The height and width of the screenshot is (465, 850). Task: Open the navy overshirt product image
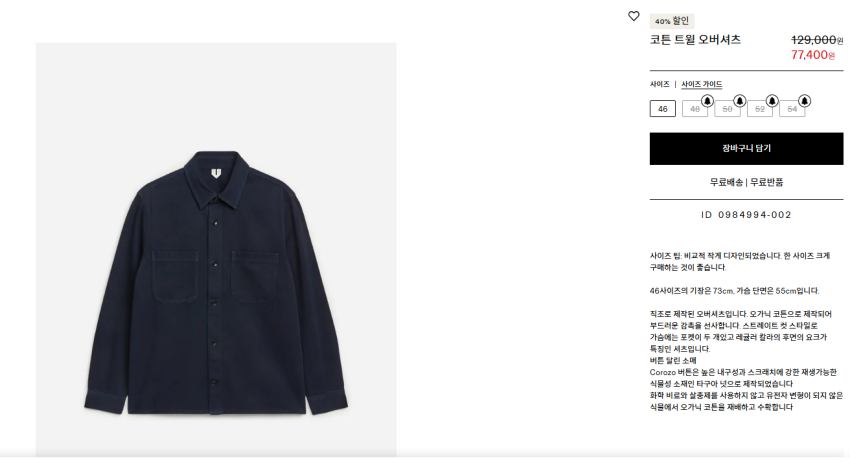(216, 250)
